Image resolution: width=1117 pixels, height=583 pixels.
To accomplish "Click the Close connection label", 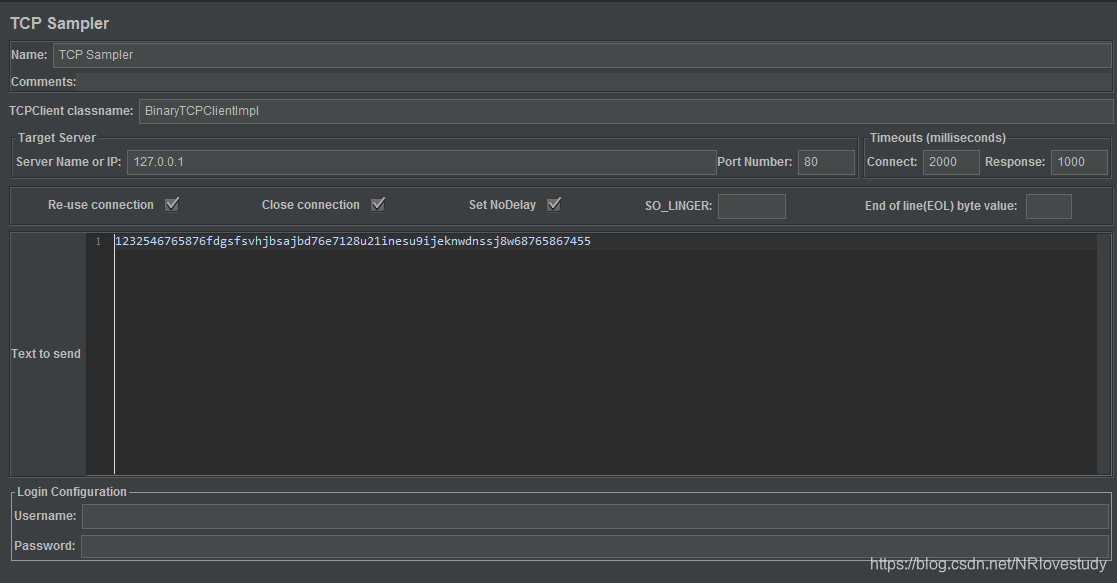I will (311, 205).
